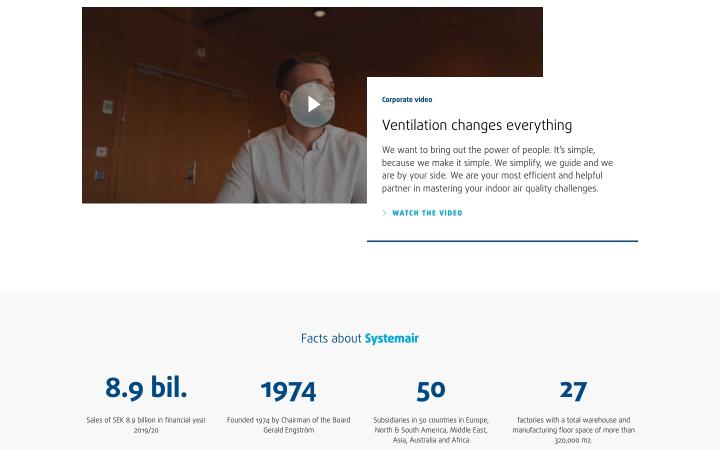Select the Corporate video label
720x450 pixels.
[407, 100]
